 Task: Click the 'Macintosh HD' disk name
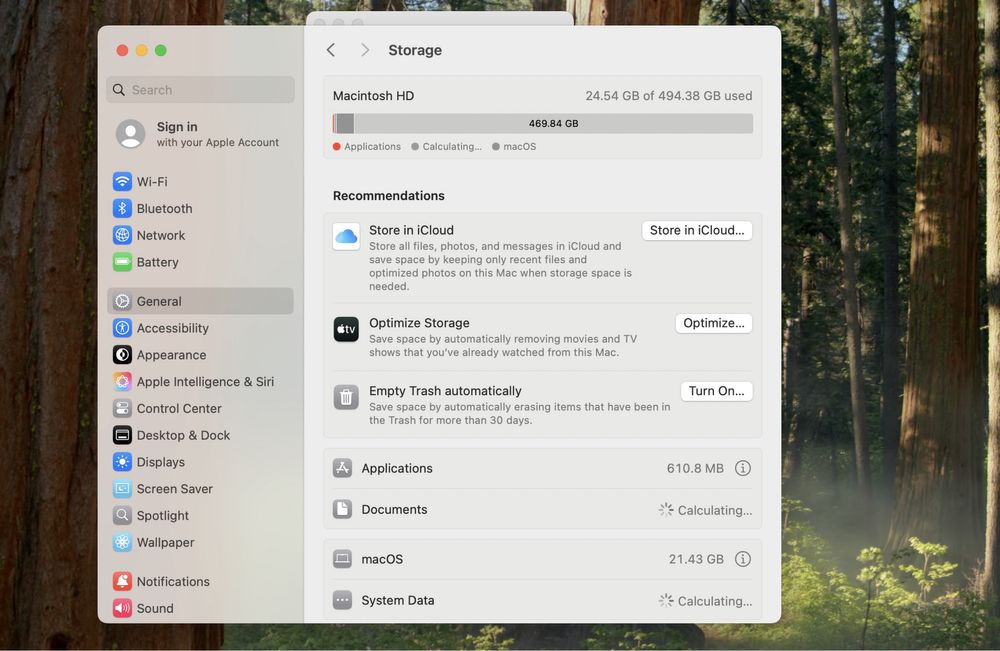[x=373, y=96]
